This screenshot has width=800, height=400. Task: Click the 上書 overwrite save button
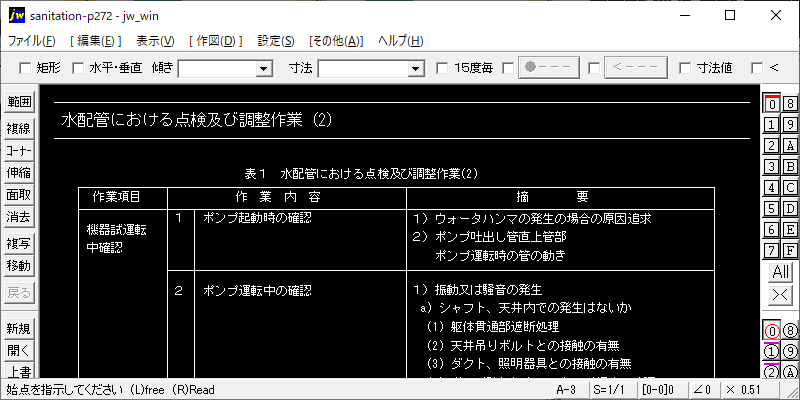[x=18, y=371]
